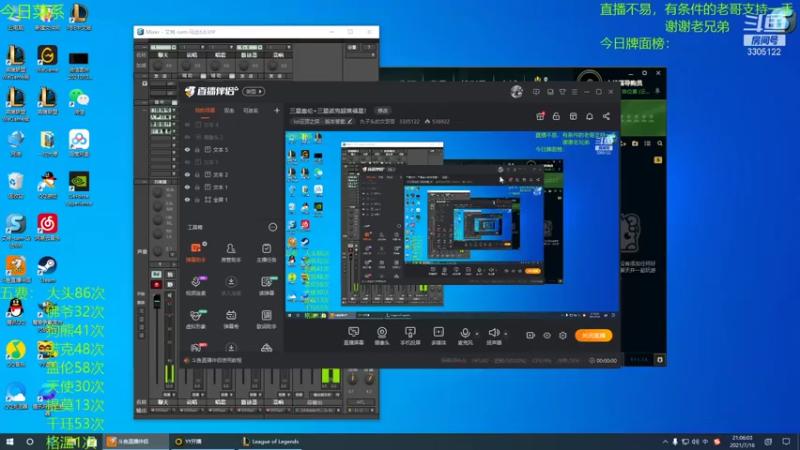This screenshot has width=800, height=450.
Task: Add a 多媒体 media source
Action: pyautogui.click(x=438, y=336)
